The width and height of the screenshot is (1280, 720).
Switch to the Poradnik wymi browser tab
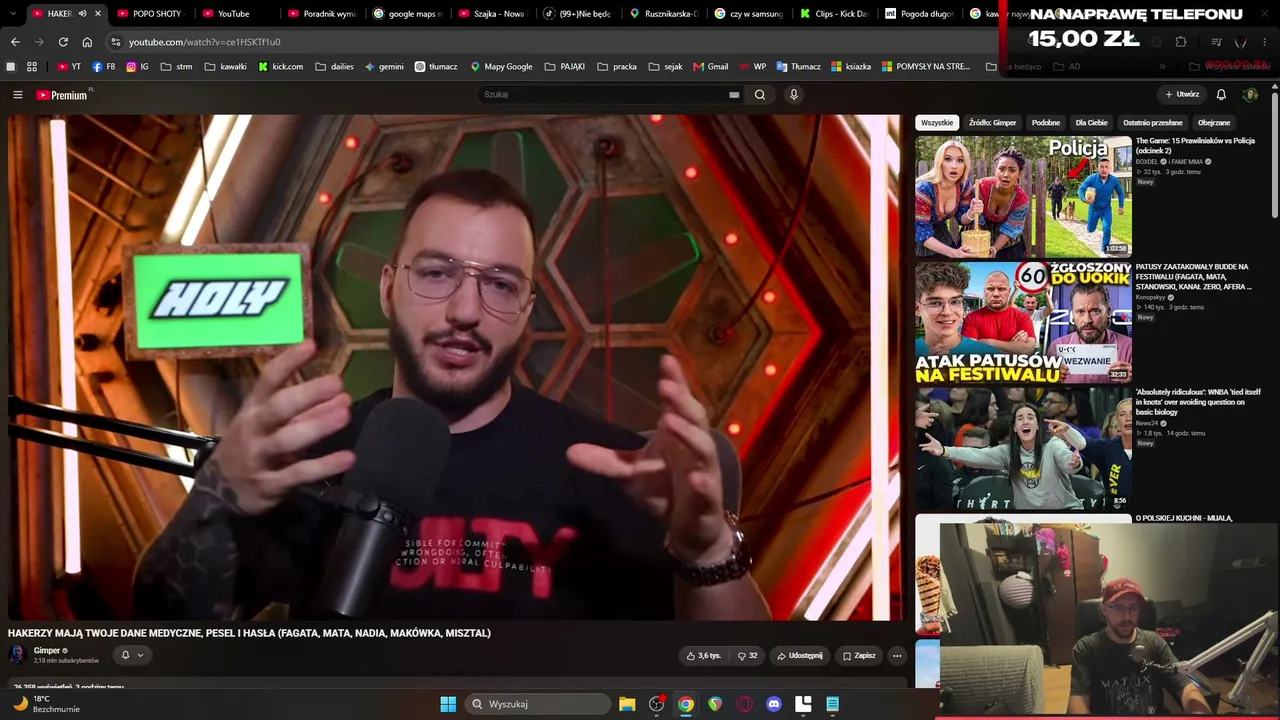[x=321, y=14]
